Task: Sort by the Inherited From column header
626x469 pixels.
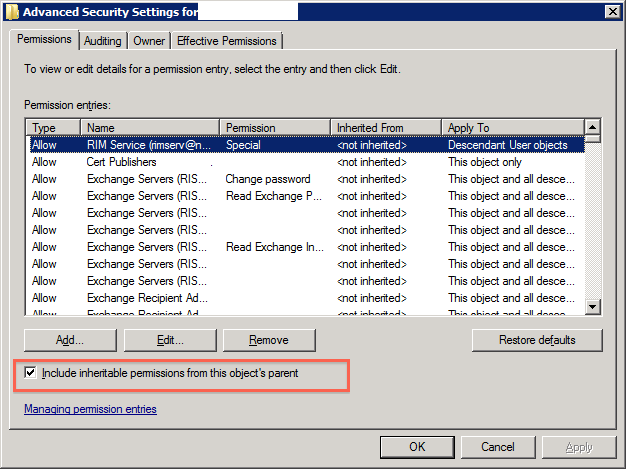Action: pos(385,128)
